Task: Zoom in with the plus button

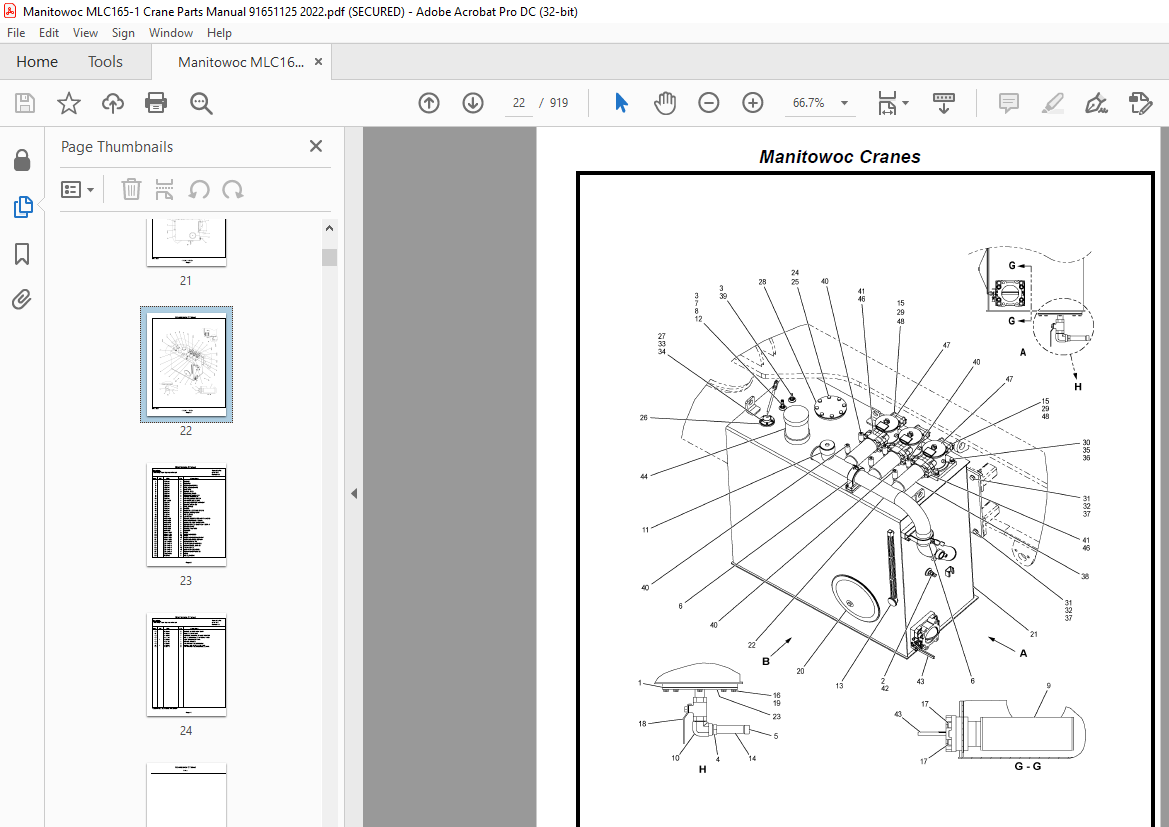Action: [x=752, y=103]
